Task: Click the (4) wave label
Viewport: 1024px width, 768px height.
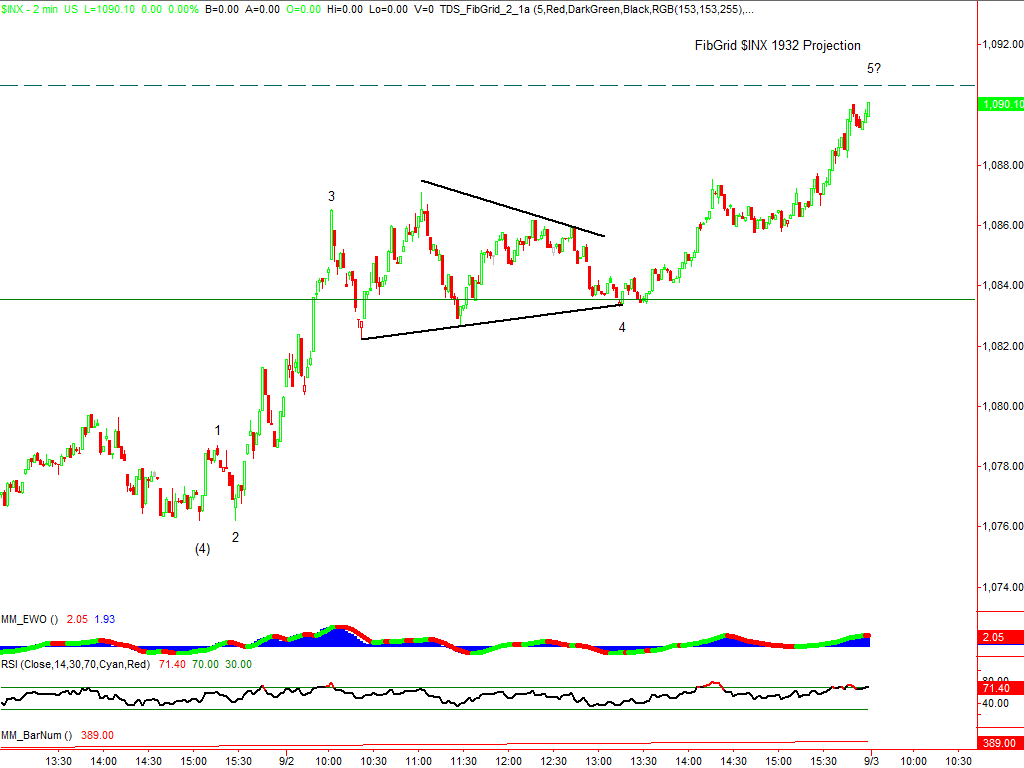Action: pos(202,548)
